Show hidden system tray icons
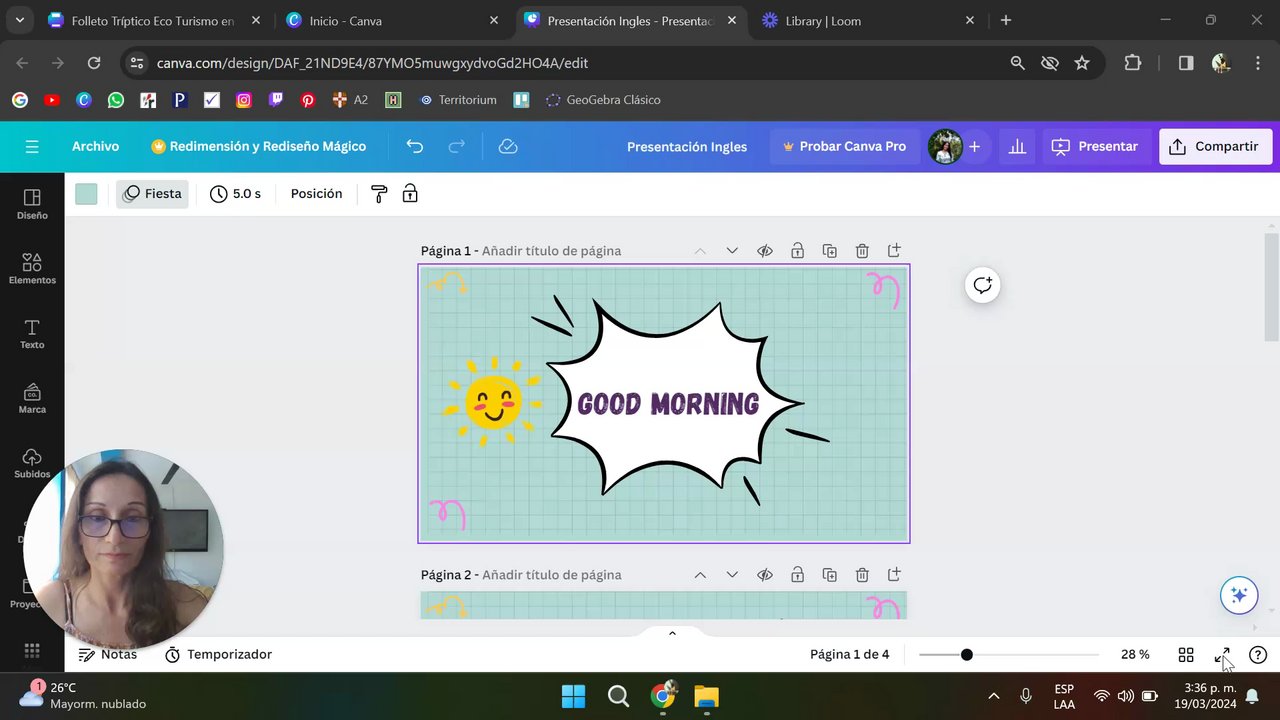The height and width of the screenshot is (720, 1280). click(993, 696)
